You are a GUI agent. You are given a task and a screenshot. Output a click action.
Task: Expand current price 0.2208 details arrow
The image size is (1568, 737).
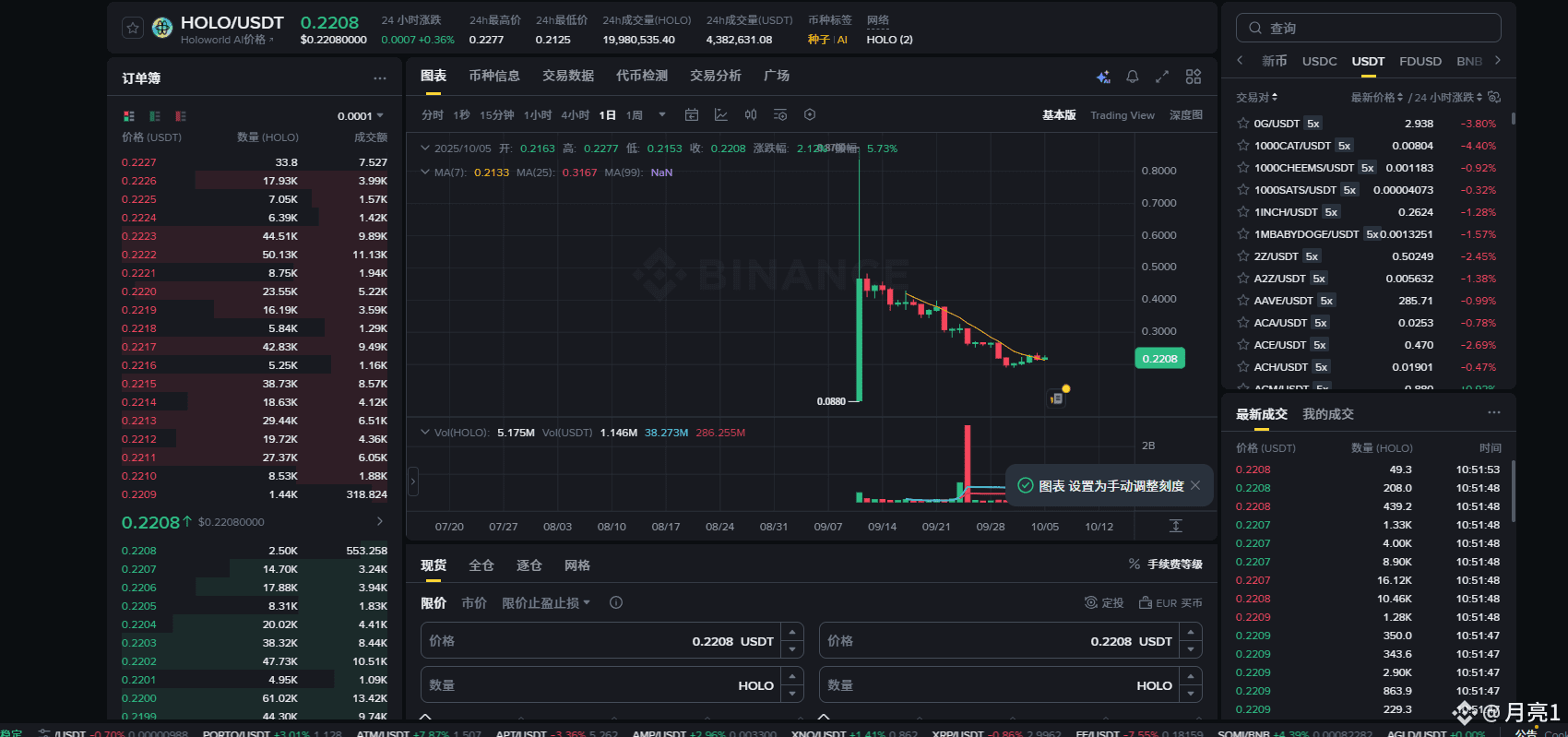point(379,522)
